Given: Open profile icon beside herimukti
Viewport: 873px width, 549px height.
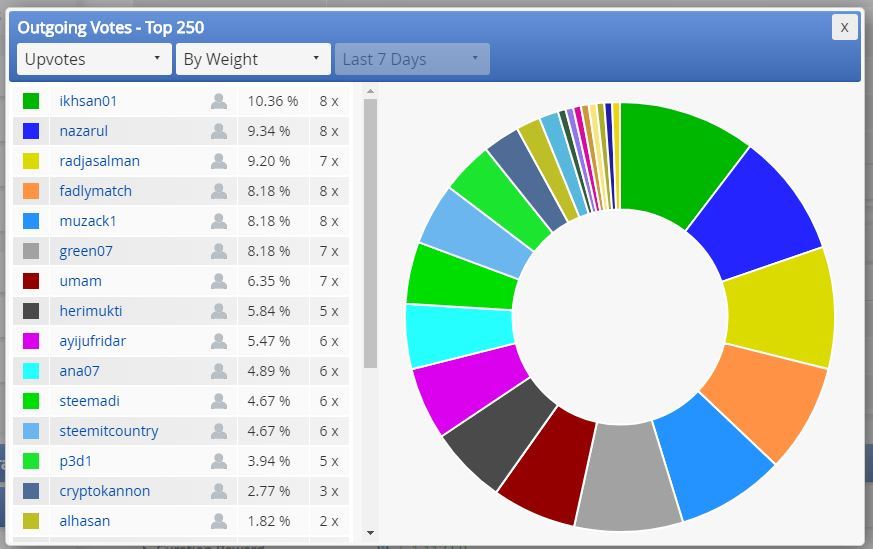Looking at the screenshot, I should point(219,311).
